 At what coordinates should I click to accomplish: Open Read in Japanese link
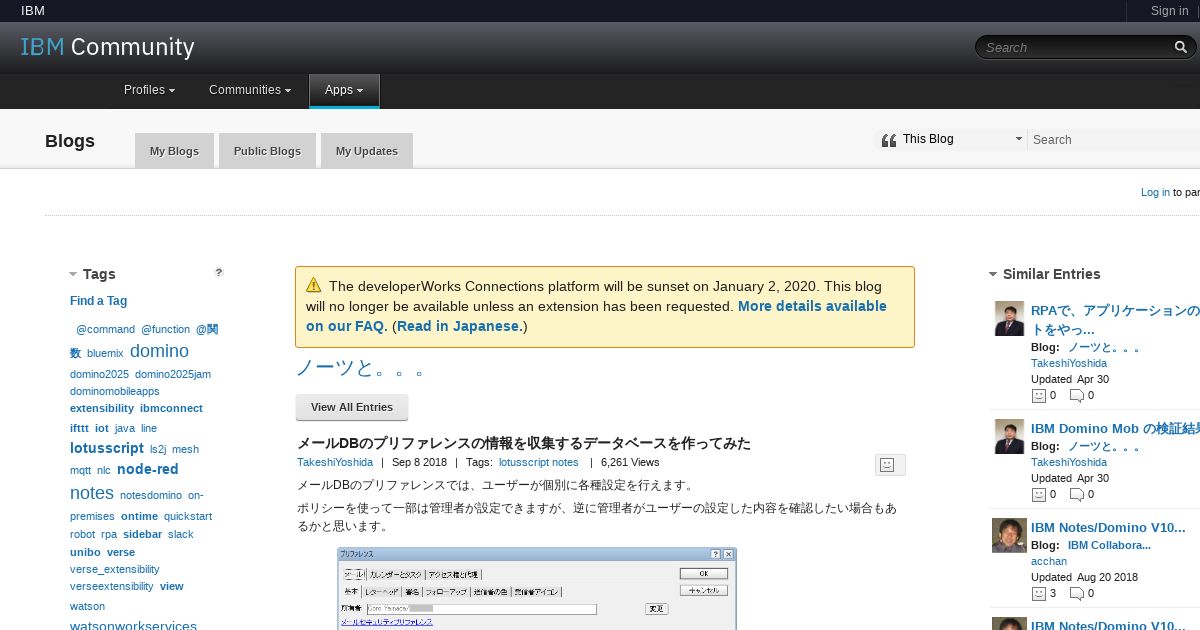point(460,326)
